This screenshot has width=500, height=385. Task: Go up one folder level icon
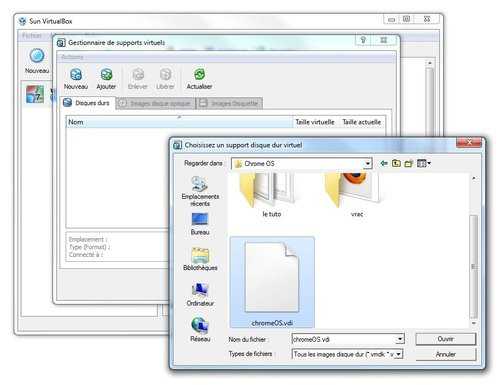click(x=396, y=163)
